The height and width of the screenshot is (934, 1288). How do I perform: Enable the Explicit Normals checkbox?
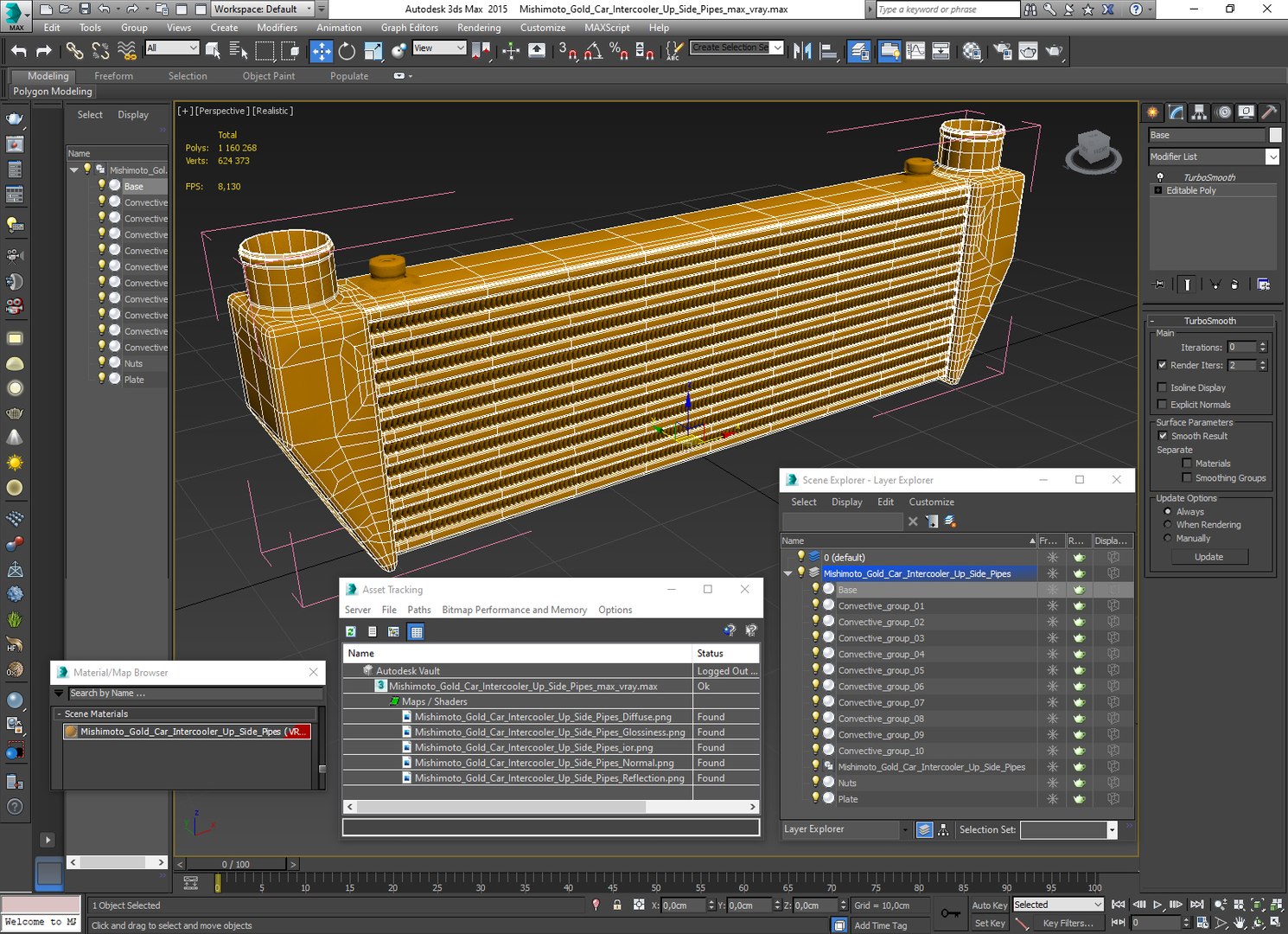pyautogui.click(x=1162, y=405)
